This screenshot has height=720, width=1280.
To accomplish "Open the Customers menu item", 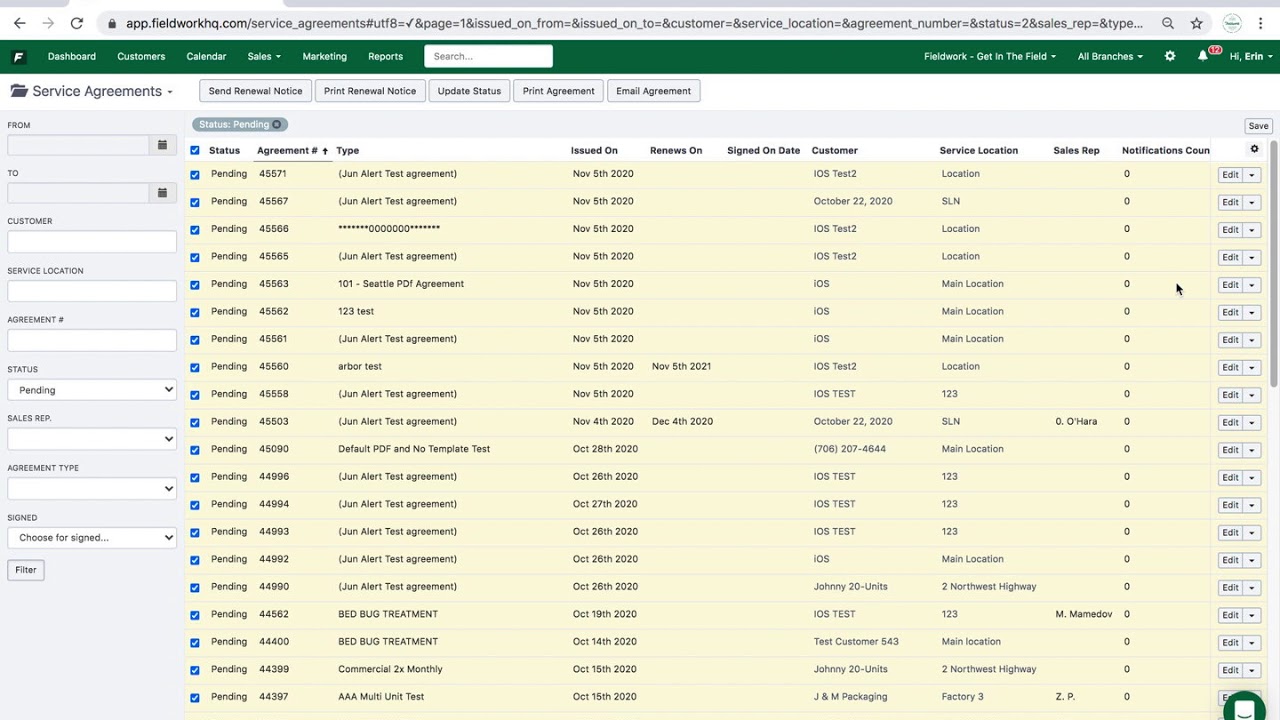I will 141,57.
